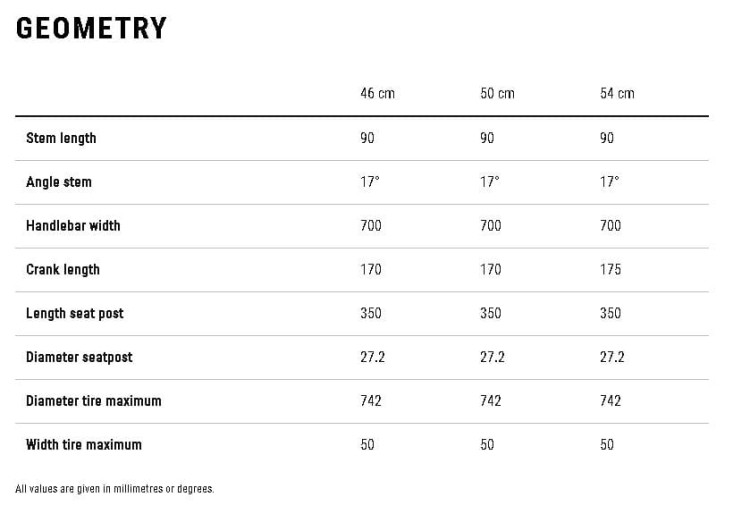The width and height of the screenshot is (750, 514).
Task: Click the Diameter tire maximum label
Action: point(94,401)
